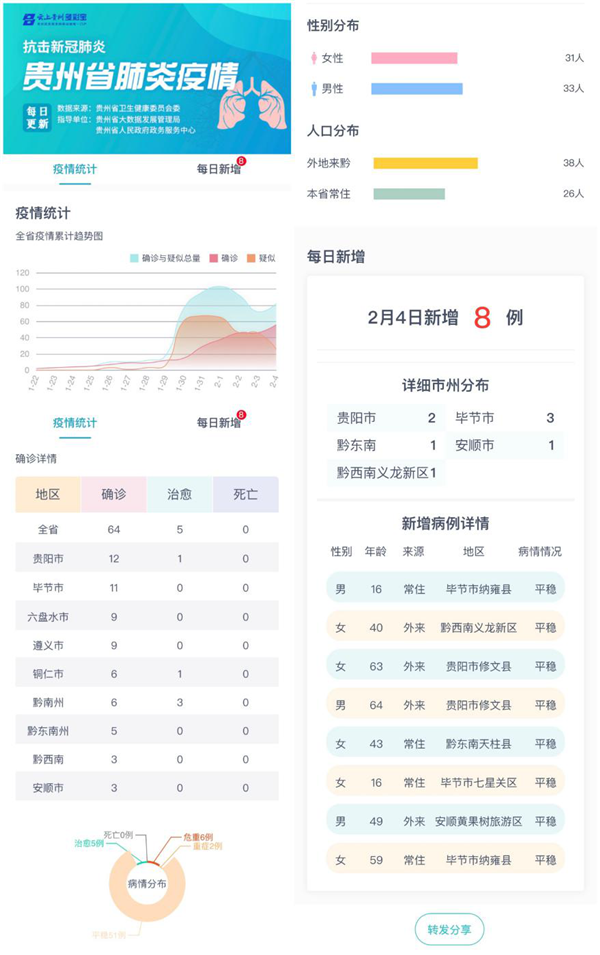Select the 黔东南州 table row
The width and height of the screenshot is (600, 955).
click(x=147, y=731)
